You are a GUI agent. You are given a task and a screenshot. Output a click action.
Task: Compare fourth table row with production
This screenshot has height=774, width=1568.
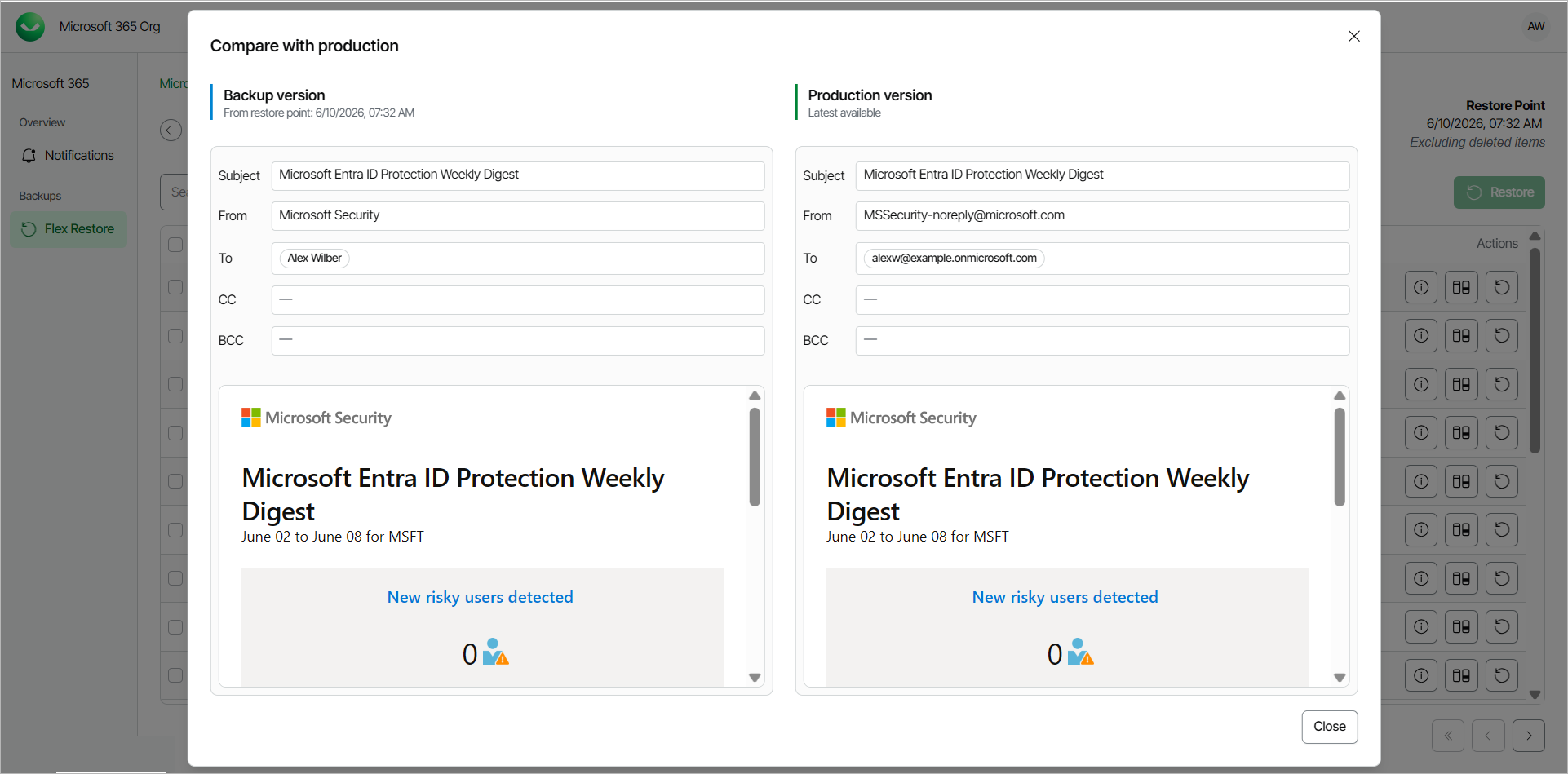click(x=1460, y=432)
